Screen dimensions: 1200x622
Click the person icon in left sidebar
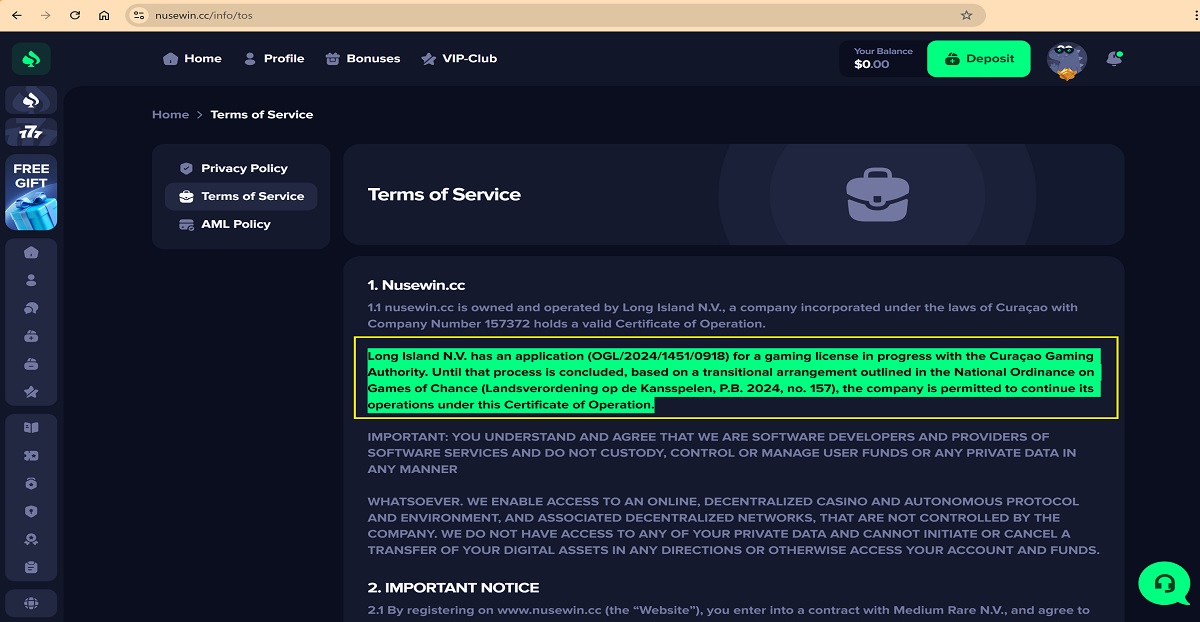(x=31, y=281)
